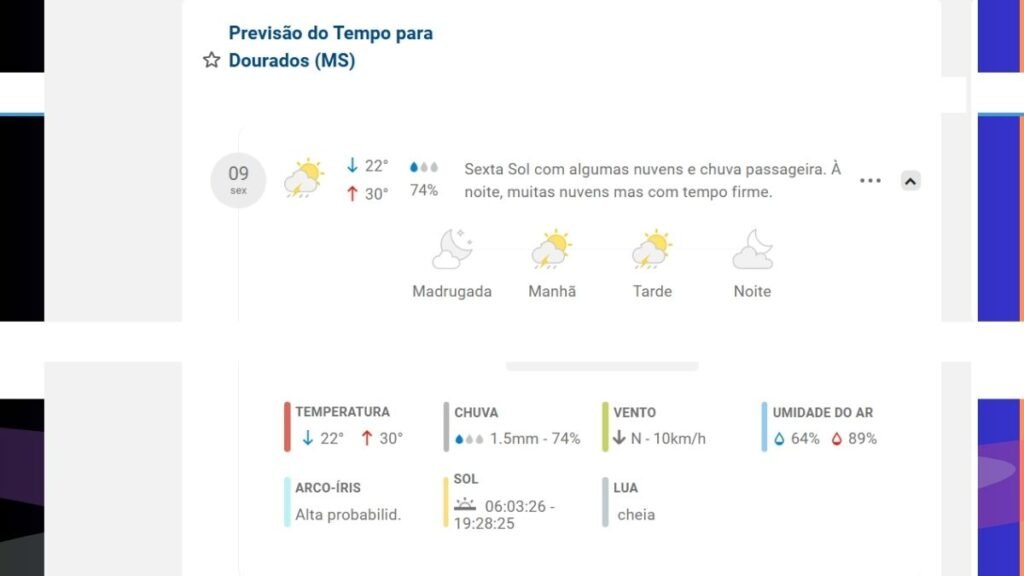
Task: Click the Noite moon cloud icon
Action: [752, 250]
